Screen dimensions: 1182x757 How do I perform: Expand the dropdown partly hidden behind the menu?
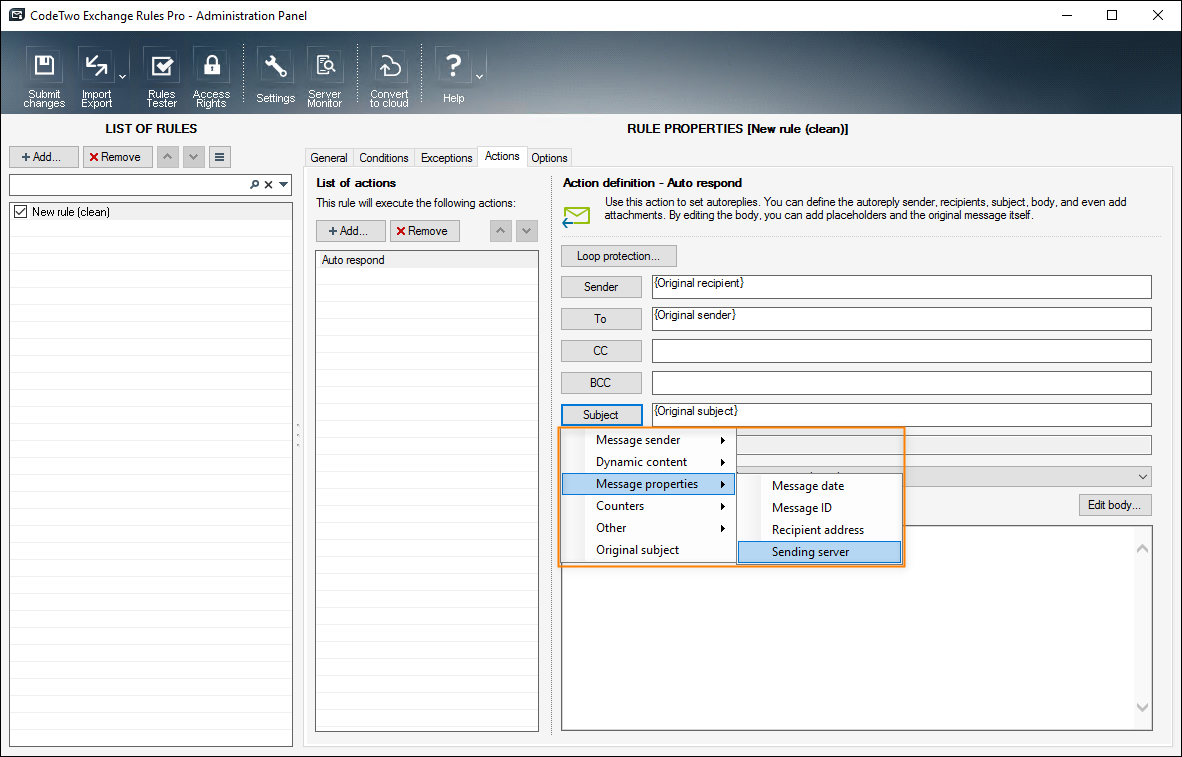[1143, 477]
